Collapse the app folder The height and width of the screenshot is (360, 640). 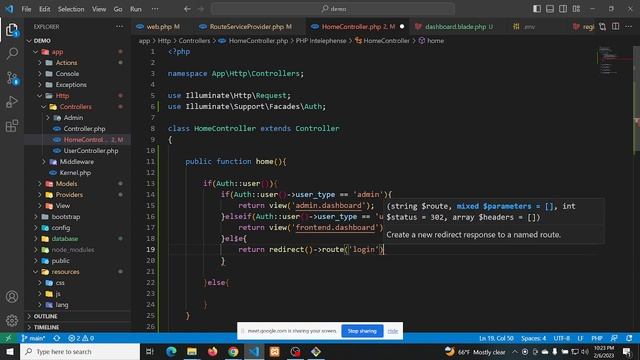pos(36,52)
